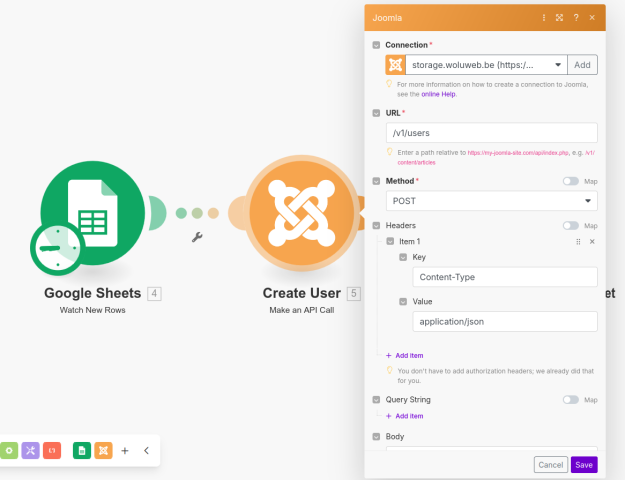Click the purple tools icon in toolbar

point(31,450)
